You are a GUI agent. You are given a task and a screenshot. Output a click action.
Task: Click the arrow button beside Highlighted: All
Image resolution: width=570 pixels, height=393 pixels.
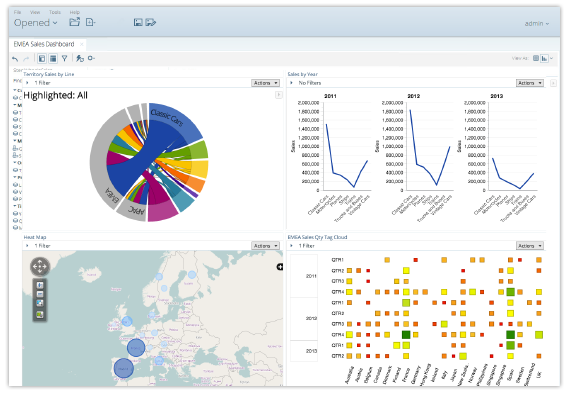tap(279, 95)
